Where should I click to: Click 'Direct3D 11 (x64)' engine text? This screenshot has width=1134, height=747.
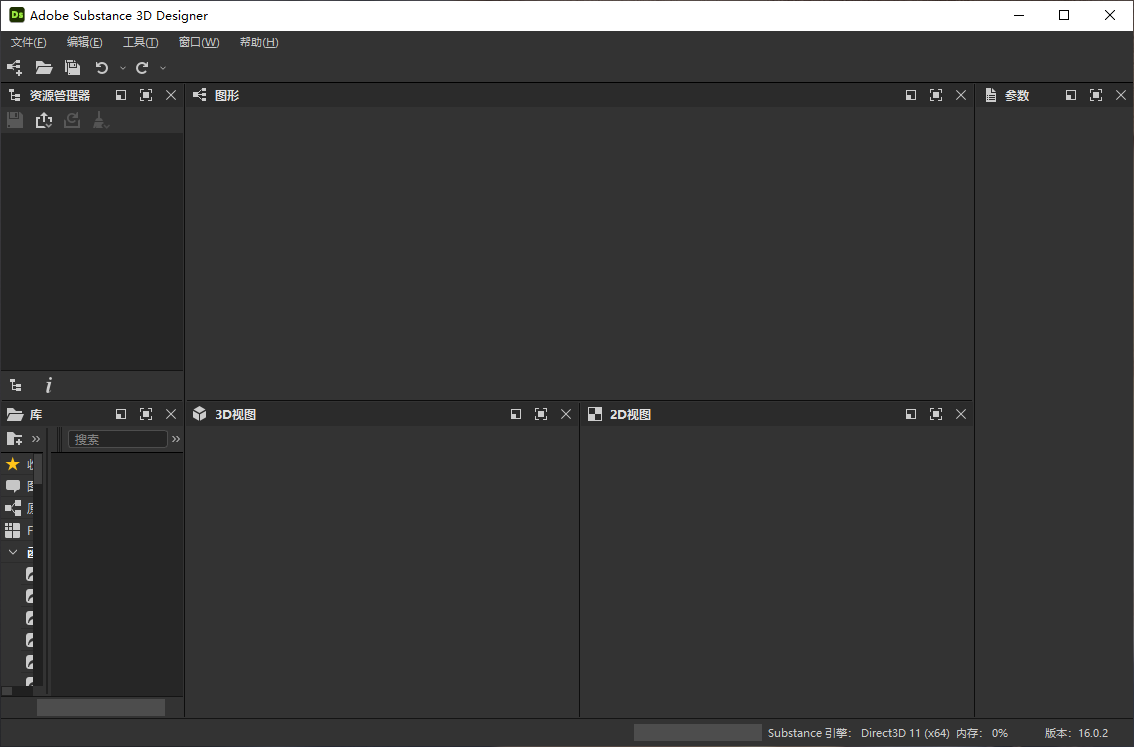[905, 733]
